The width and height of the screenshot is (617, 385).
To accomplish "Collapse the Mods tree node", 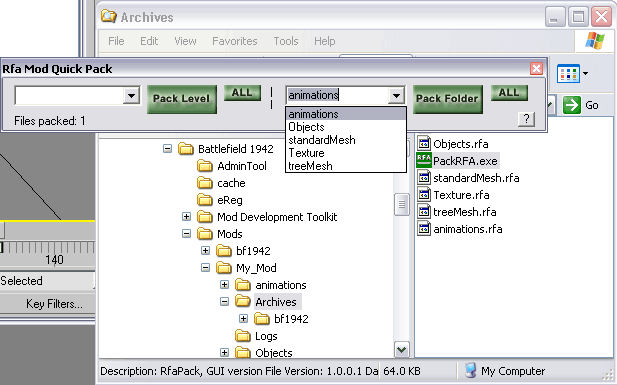I will 187,234.
